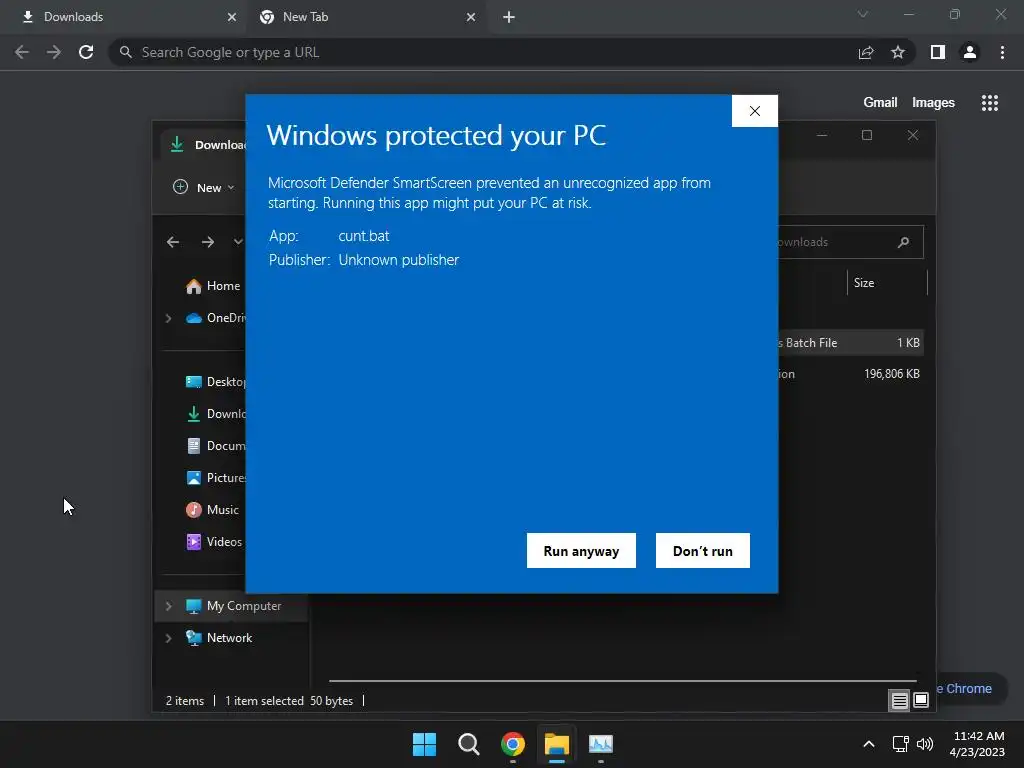Open the Chrome tab search chevron
The height and width of the screenshot is (768, 1024).
click(863, 14)
